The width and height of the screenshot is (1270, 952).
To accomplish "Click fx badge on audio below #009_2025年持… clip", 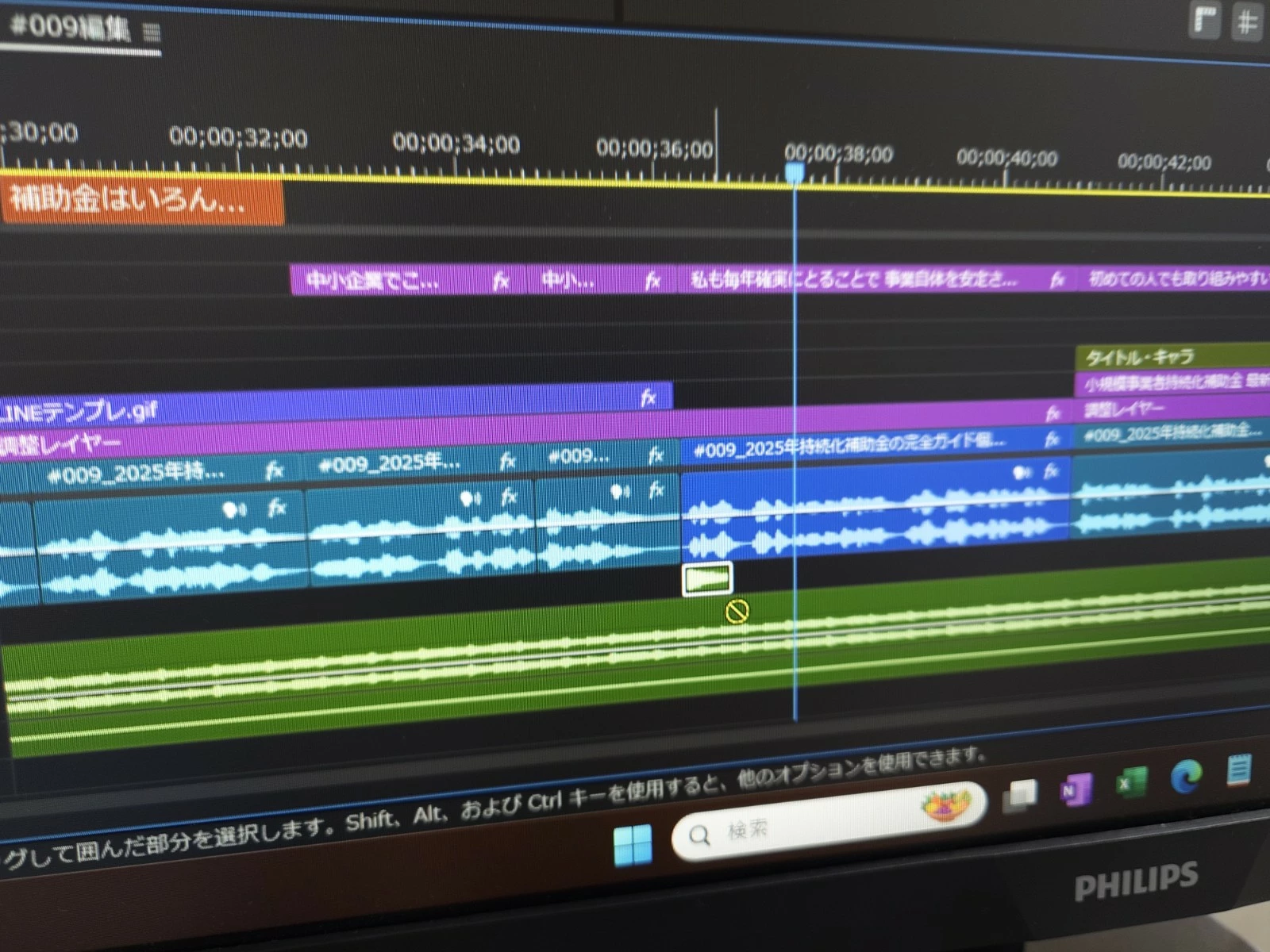I will coord(277,508).
